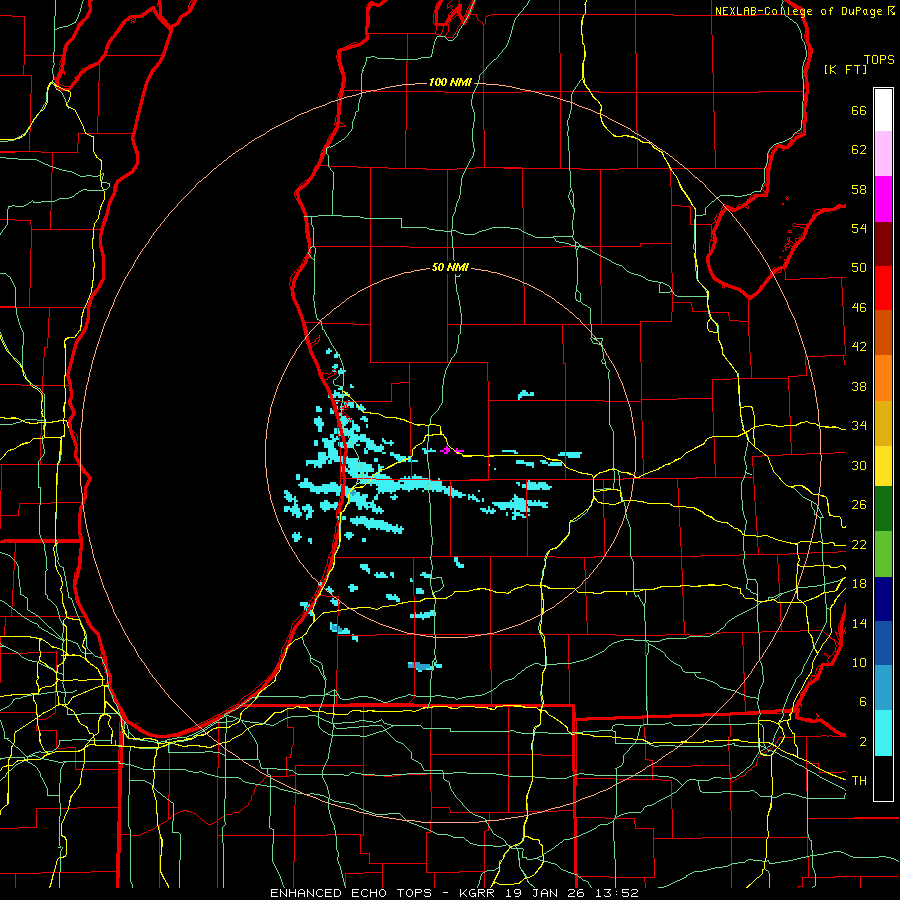Click the magenta echo near the radar center
Screen dimensions: 900x900
pyautogui.click(x=451, y=451)
